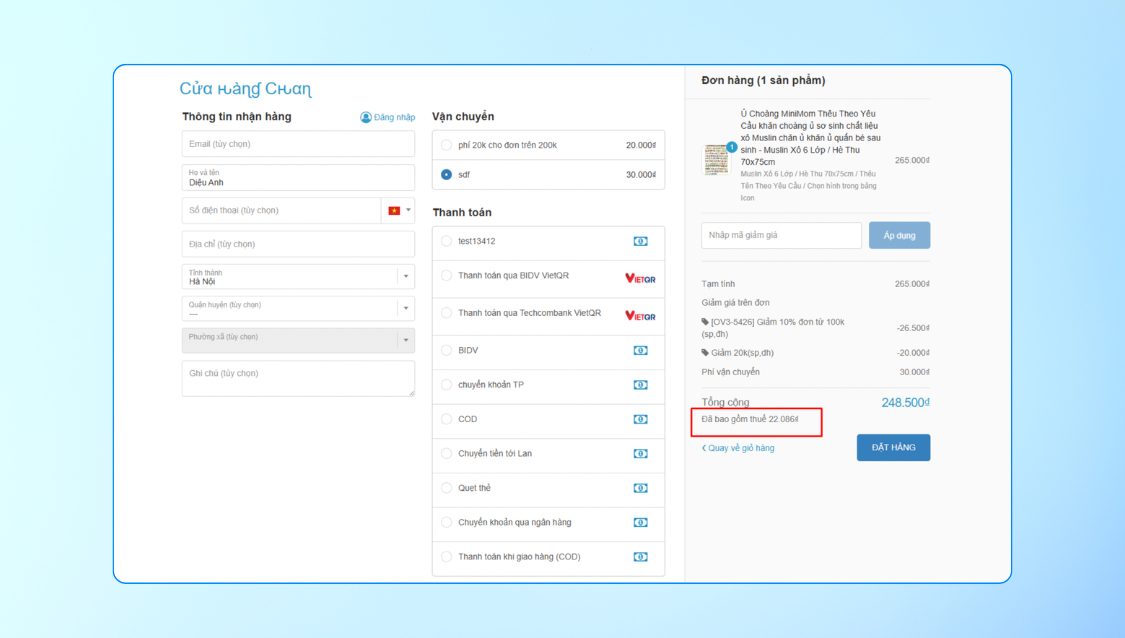Select shipping option phí 20k cho đơn trên 200k
The image size is (1125, 638).
[x=446, y=145]
